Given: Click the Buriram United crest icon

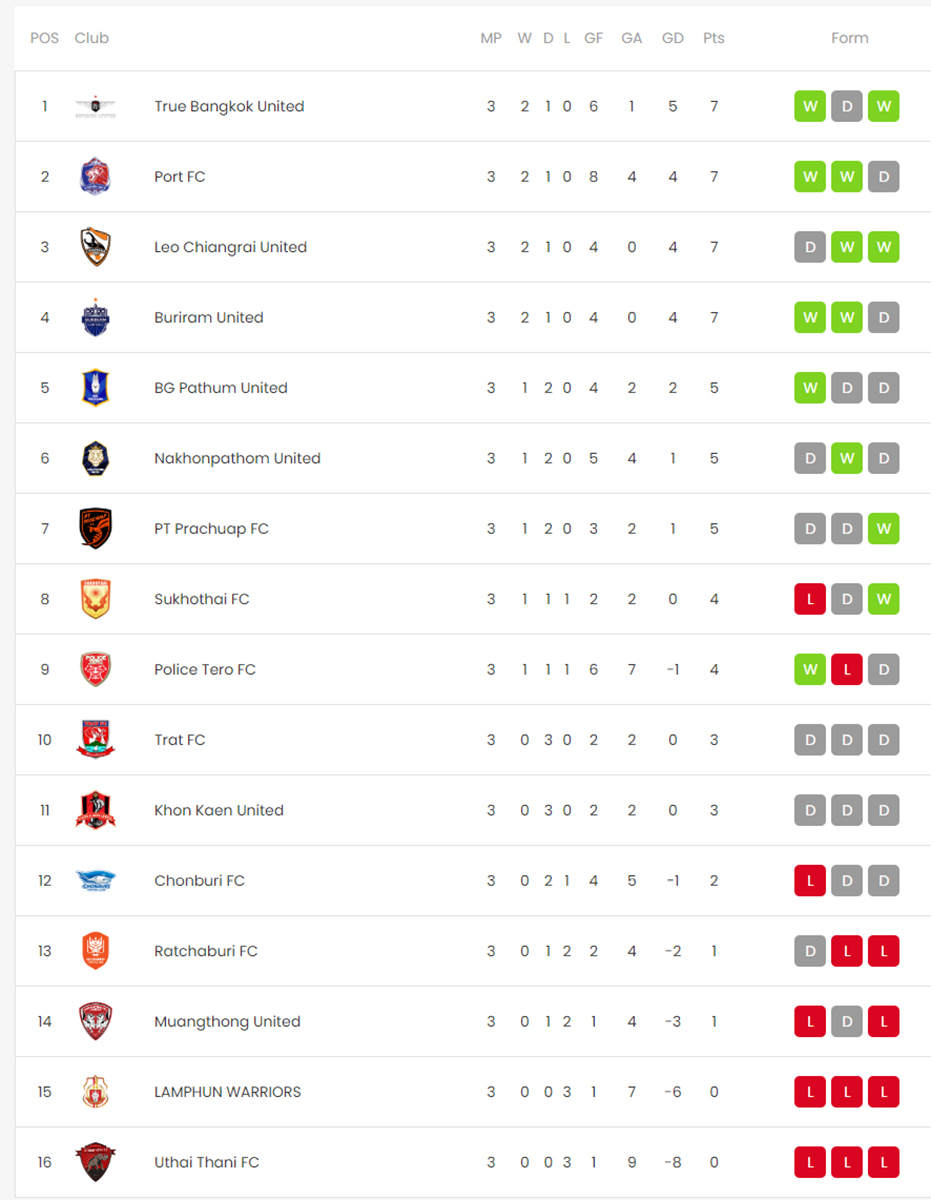Looking at the screenshot, I should [95, 318].
